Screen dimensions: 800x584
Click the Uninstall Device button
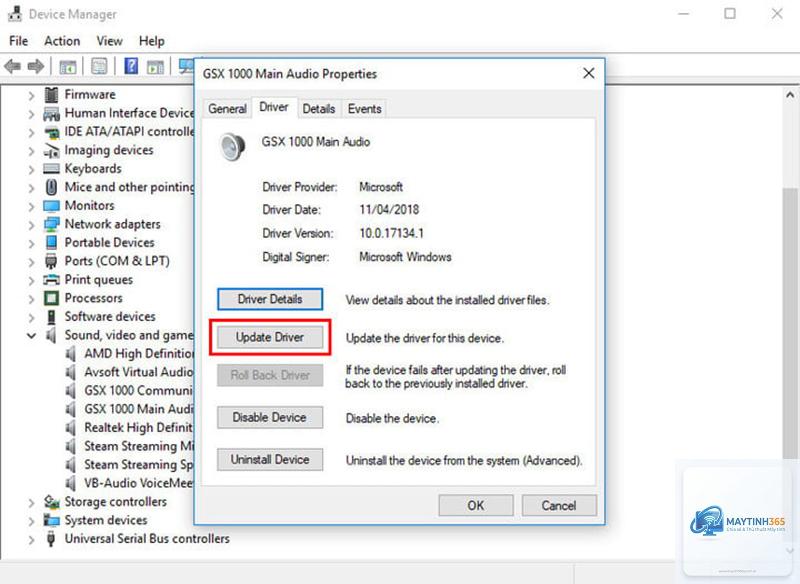270,460
